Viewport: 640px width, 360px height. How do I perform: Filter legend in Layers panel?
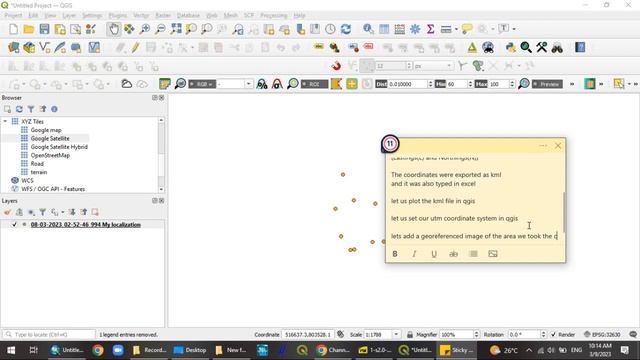coord(42,212)
